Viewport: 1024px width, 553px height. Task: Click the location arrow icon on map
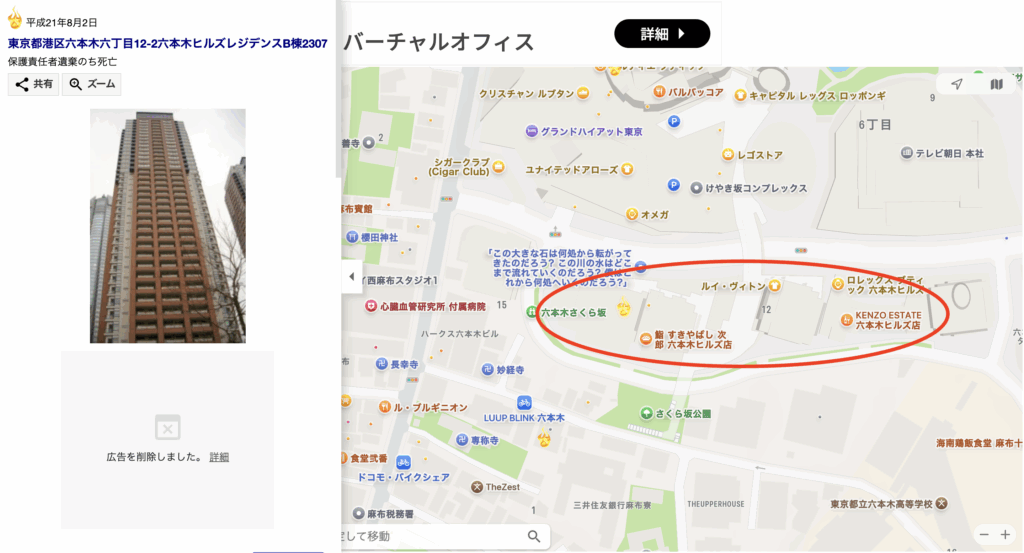pos(957,84)
